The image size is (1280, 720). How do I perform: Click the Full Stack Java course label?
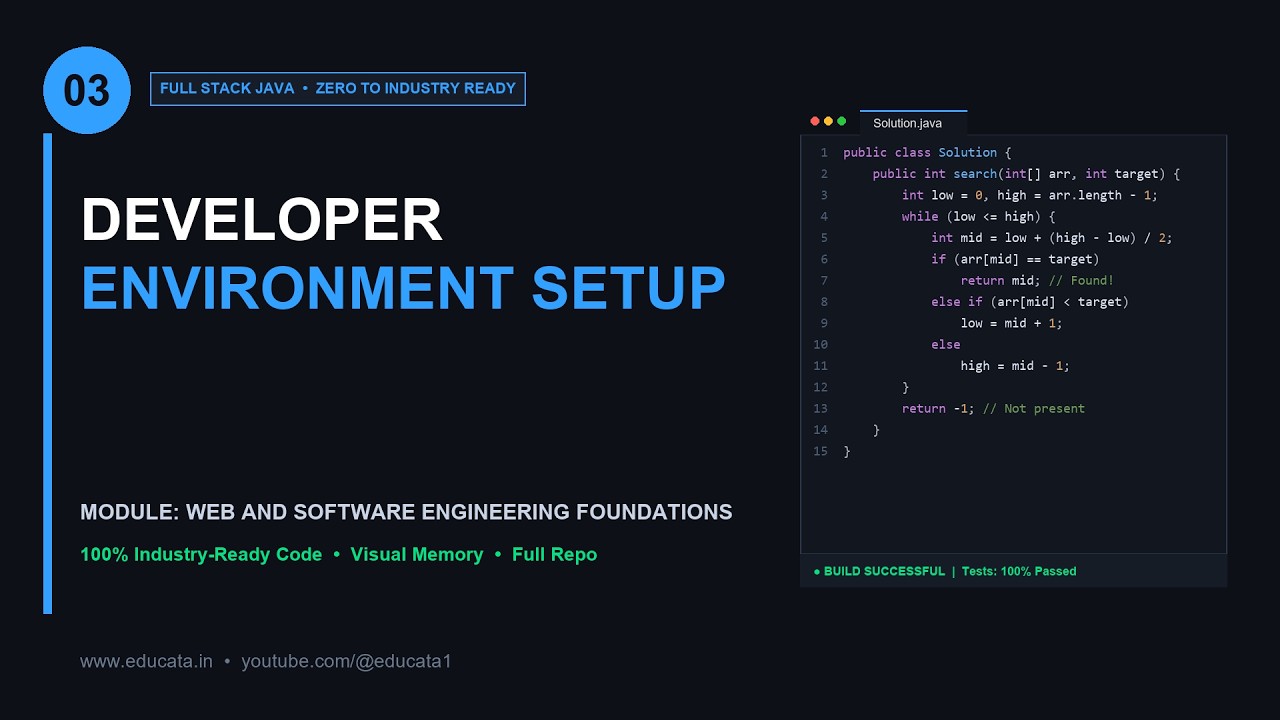pyautogui.click(x=338, y=88)
